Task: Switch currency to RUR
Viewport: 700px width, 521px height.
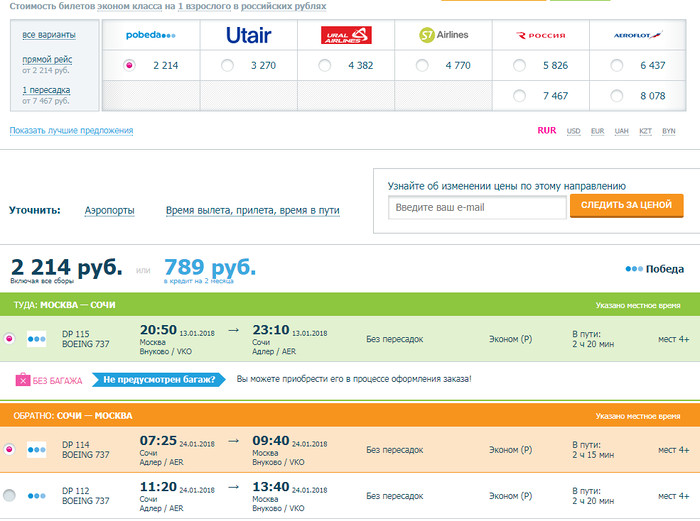Action: pos(547,130)
